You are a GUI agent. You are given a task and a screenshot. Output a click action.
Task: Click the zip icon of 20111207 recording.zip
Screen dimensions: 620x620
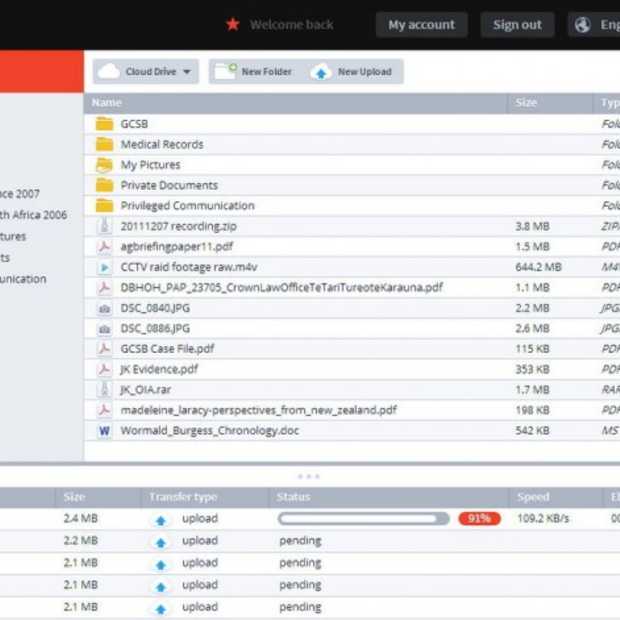tap(105, 226)
